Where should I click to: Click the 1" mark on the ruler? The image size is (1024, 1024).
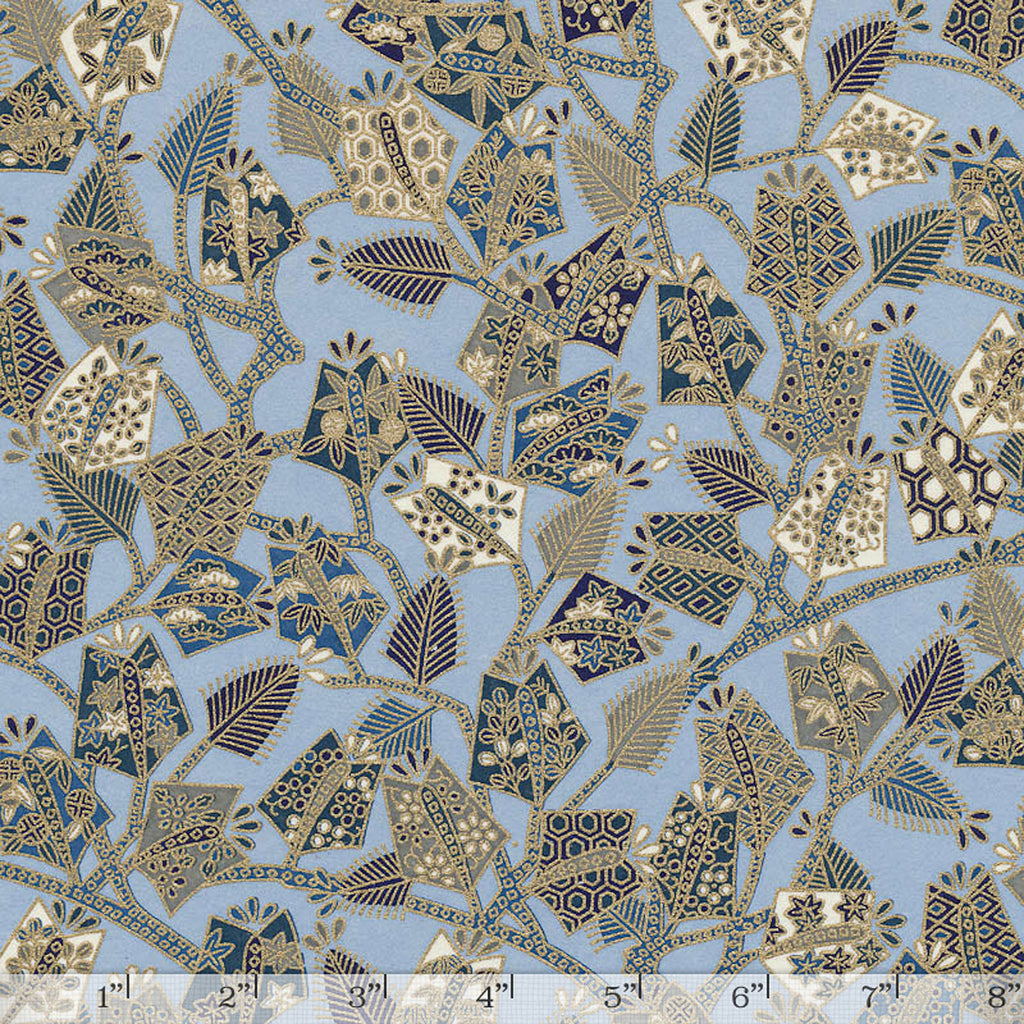(x=112, y=996)
